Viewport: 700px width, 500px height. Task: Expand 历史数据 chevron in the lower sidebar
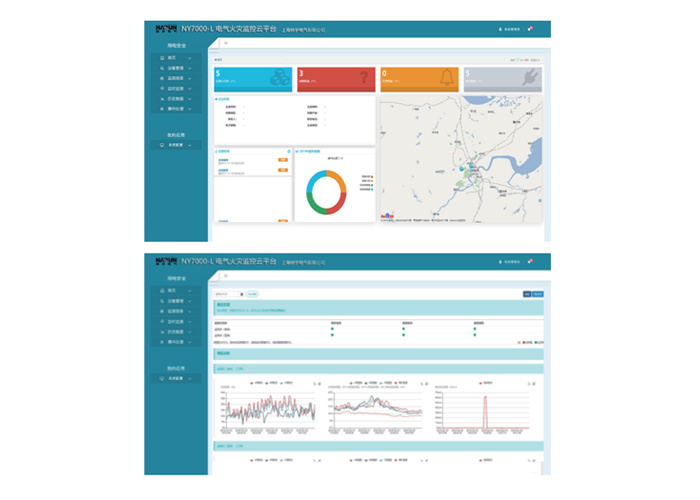pyautogui.click(x=189, y=332)
